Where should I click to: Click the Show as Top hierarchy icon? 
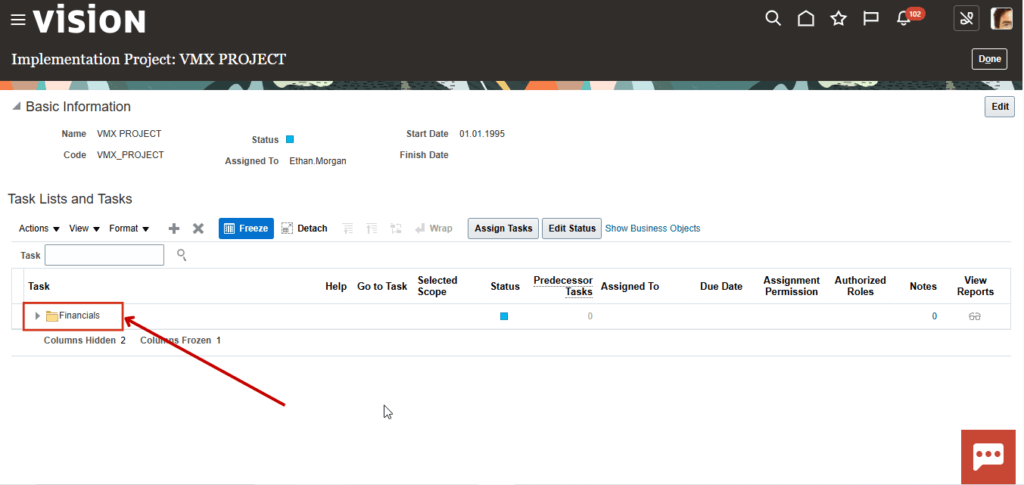[395, 228]
